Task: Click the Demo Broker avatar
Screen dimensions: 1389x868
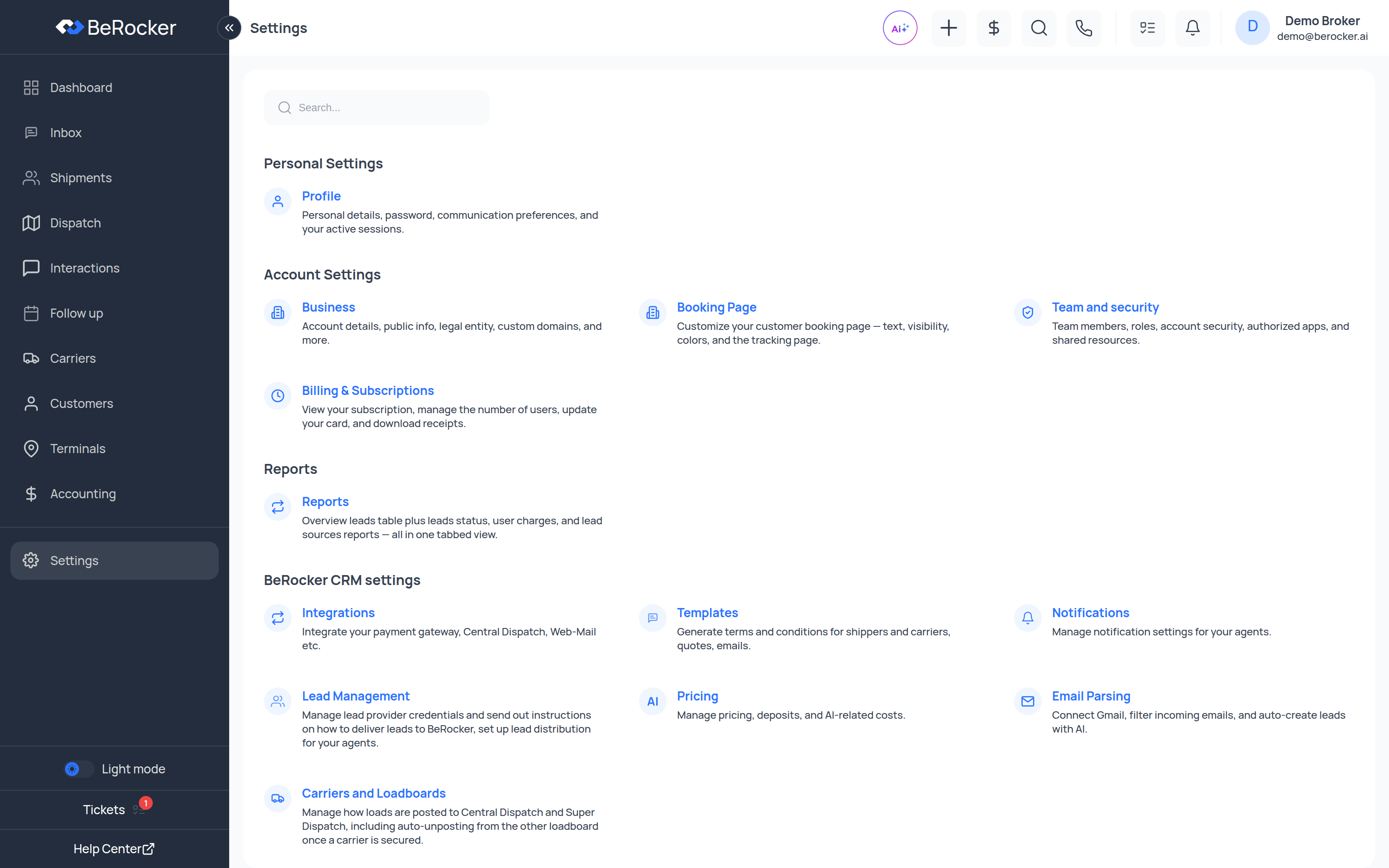Action: (x=1252, y=27)
